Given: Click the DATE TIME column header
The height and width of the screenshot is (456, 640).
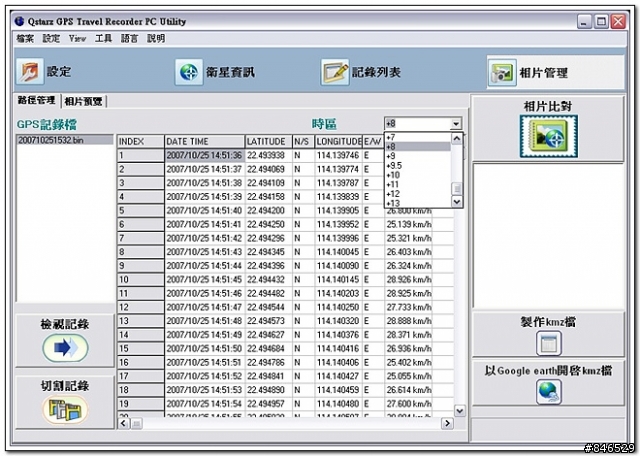Looking at the screenshot, I should [204, 141].
